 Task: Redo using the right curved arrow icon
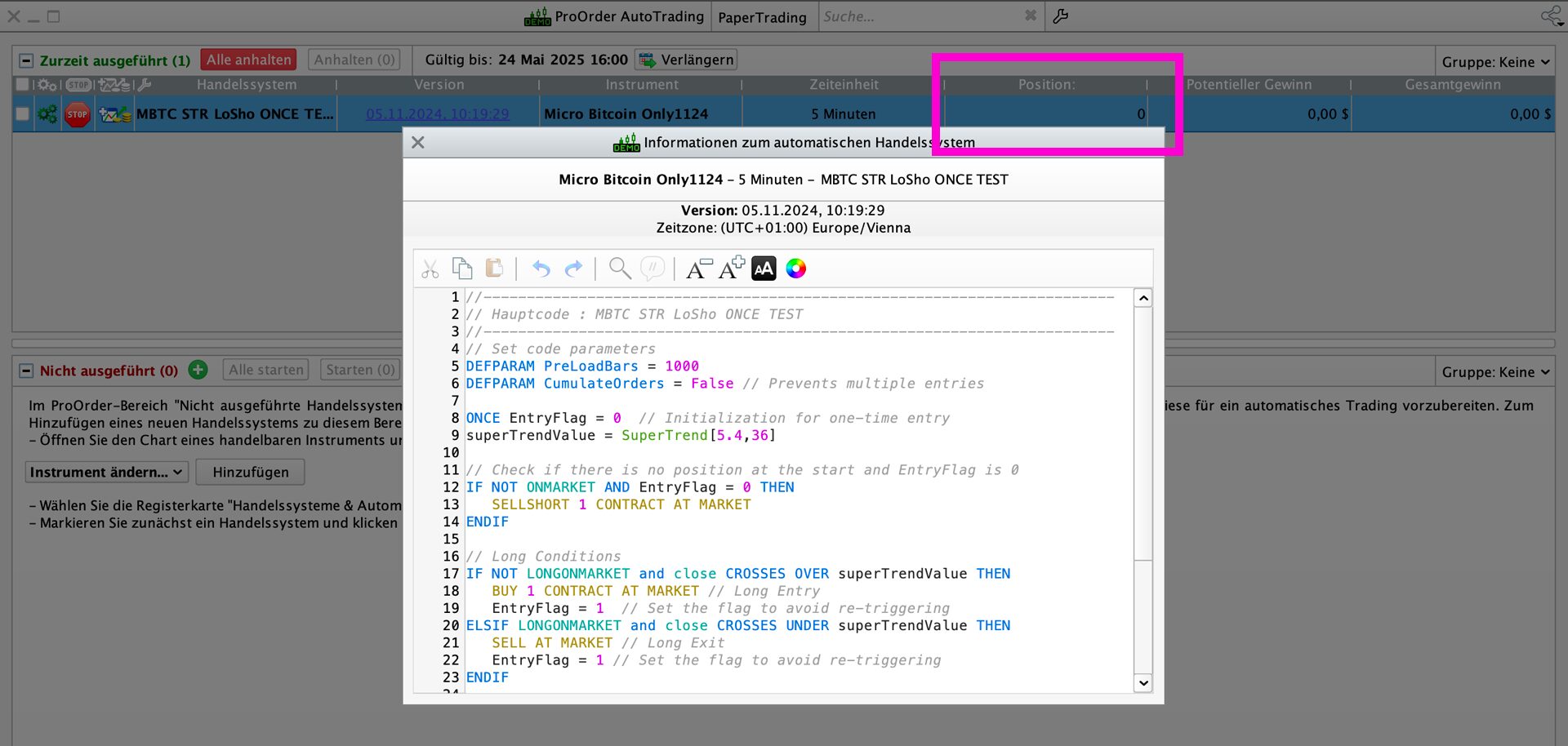tap(574, 269)
